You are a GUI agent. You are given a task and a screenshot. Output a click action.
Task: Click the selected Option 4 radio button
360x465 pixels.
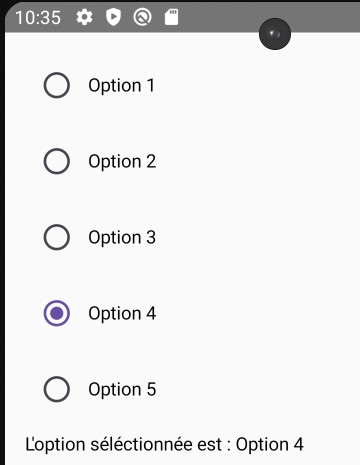coord(57,313)
